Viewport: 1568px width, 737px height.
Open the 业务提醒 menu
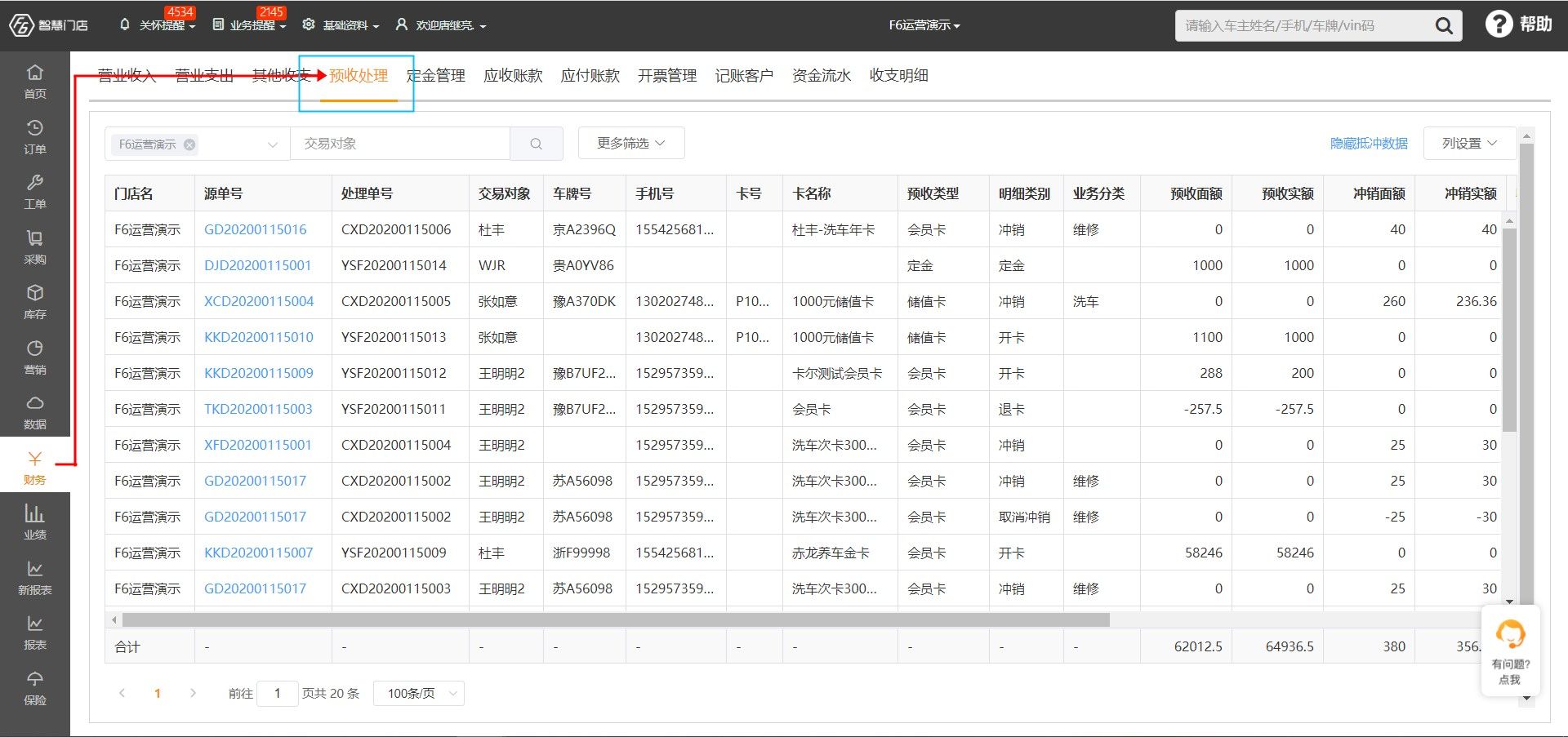(x=249, y=25)
